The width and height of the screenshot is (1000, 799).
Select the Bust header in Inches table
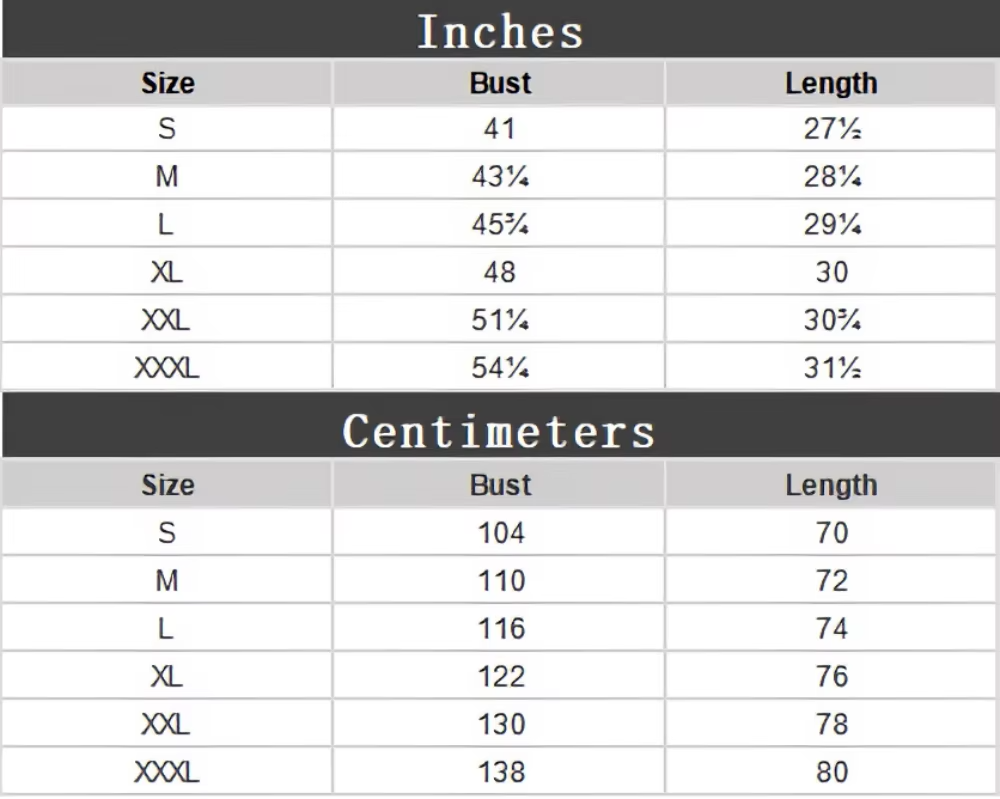click(x=499, y=83)
